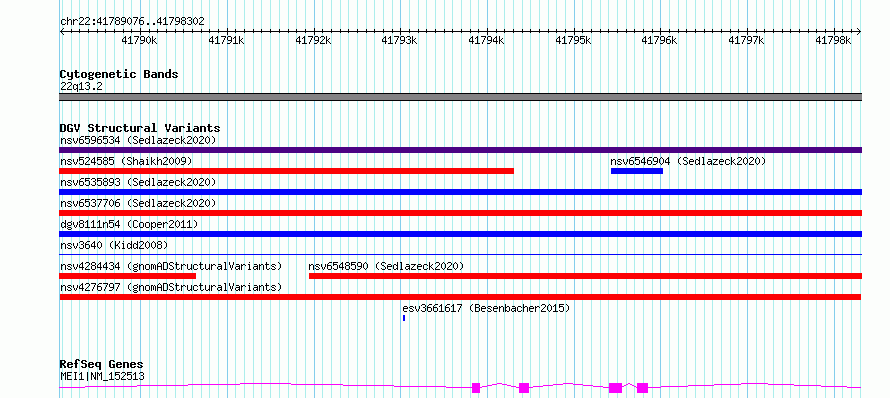Click the short blue nsv6546904 bar
Image resolution: width=890 pixels, height=398 pixels.
pyautogui.click(x=636, y=171)
